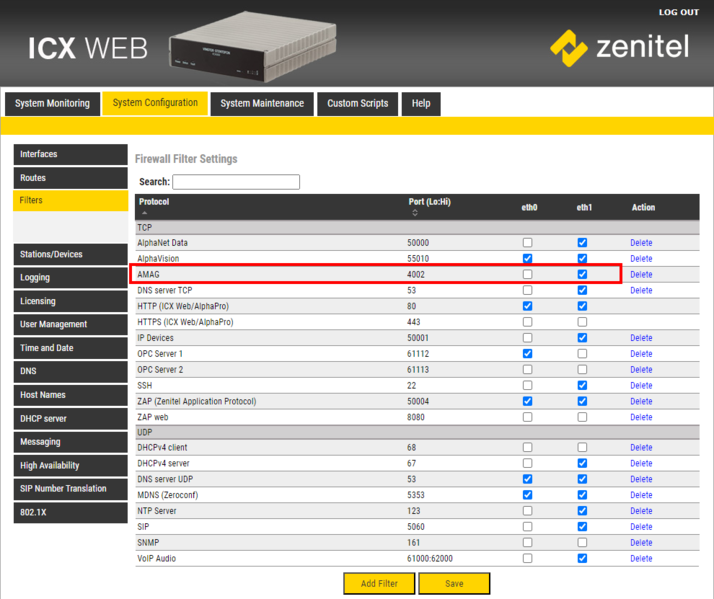Click the Add Filter button

click(379, 584)
